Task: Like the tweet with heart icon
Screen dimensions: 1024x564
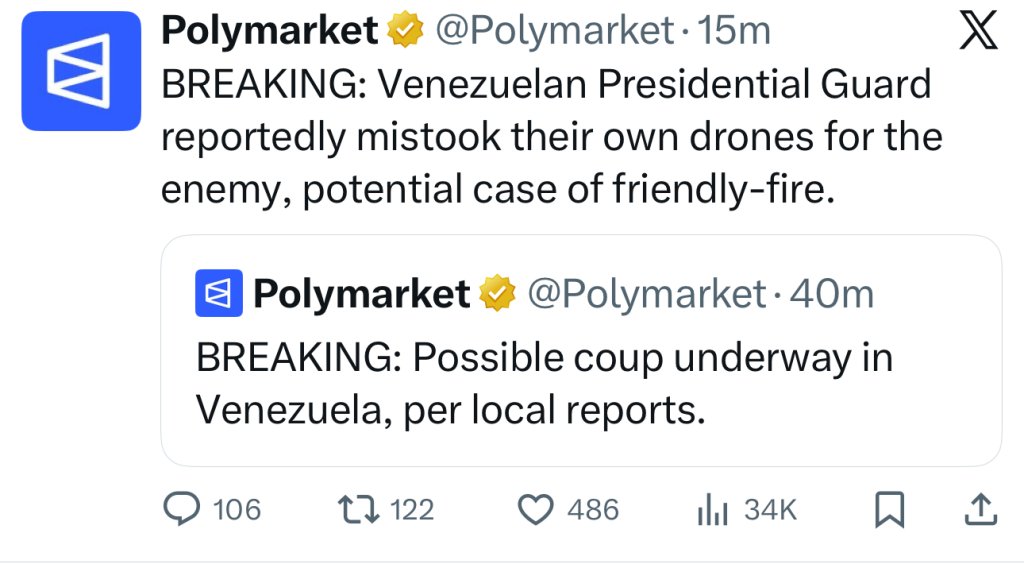Action: tap(536, 510)
